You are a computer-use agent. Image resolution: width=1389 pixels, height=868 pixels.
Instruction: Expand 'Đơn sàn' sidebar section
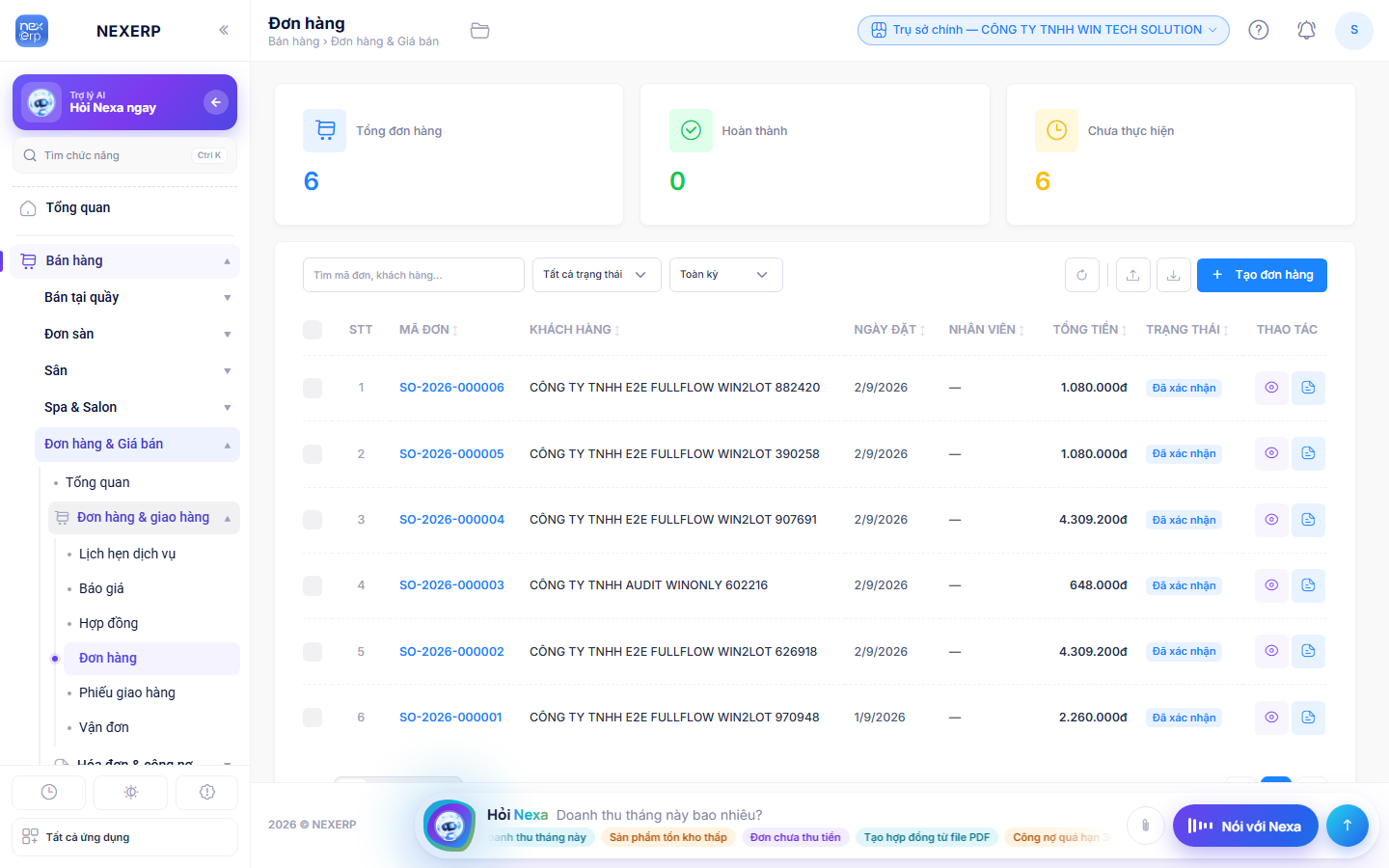137,334
